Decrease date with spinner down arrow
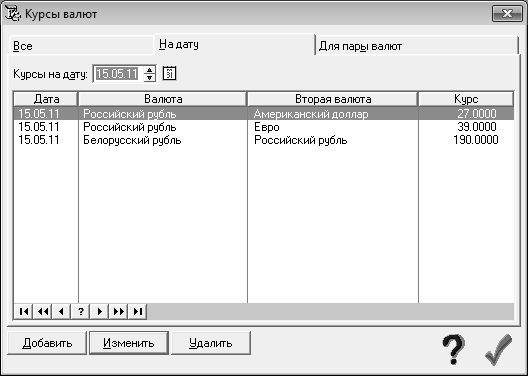 [x=150, y=78]
